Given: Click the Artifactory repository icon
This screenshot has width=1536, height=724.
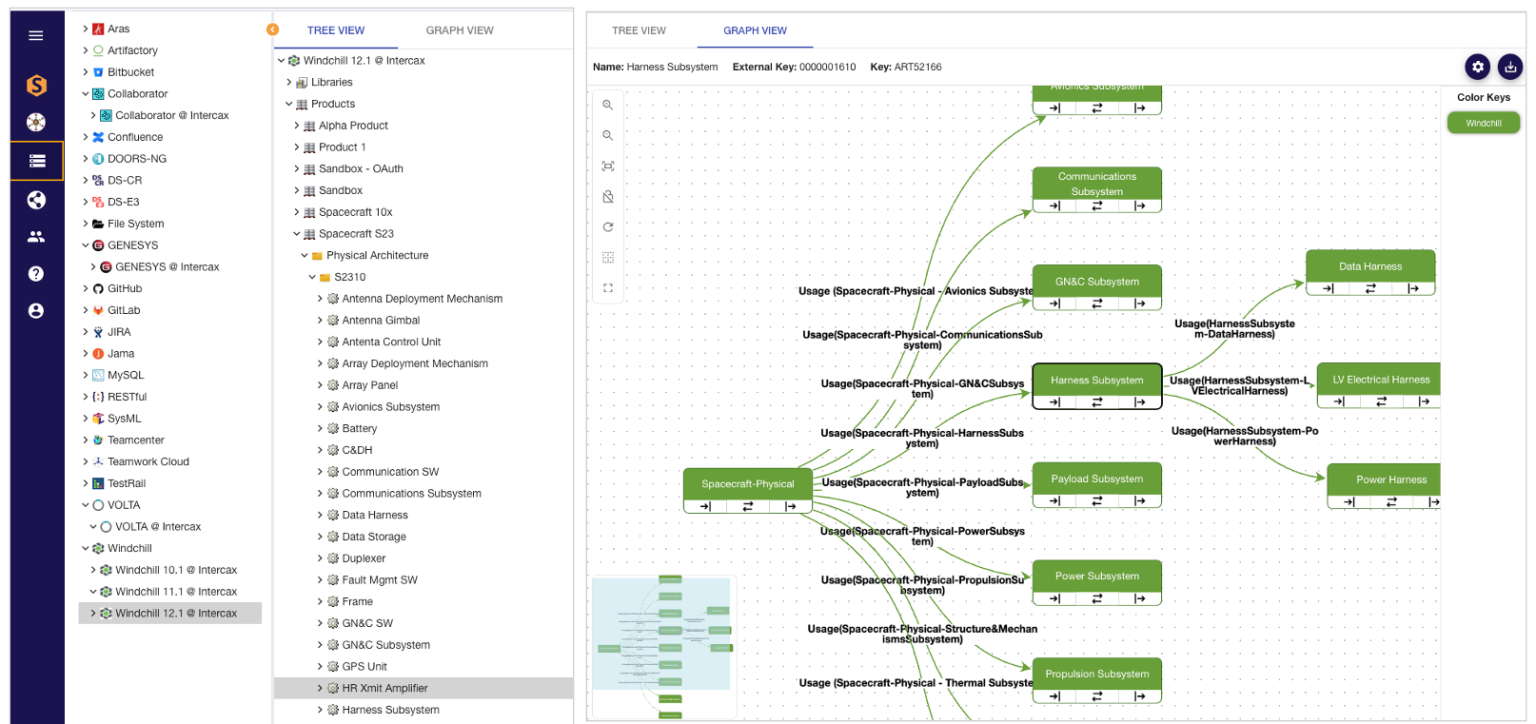Looking at the screenshot, I should 98,50.
